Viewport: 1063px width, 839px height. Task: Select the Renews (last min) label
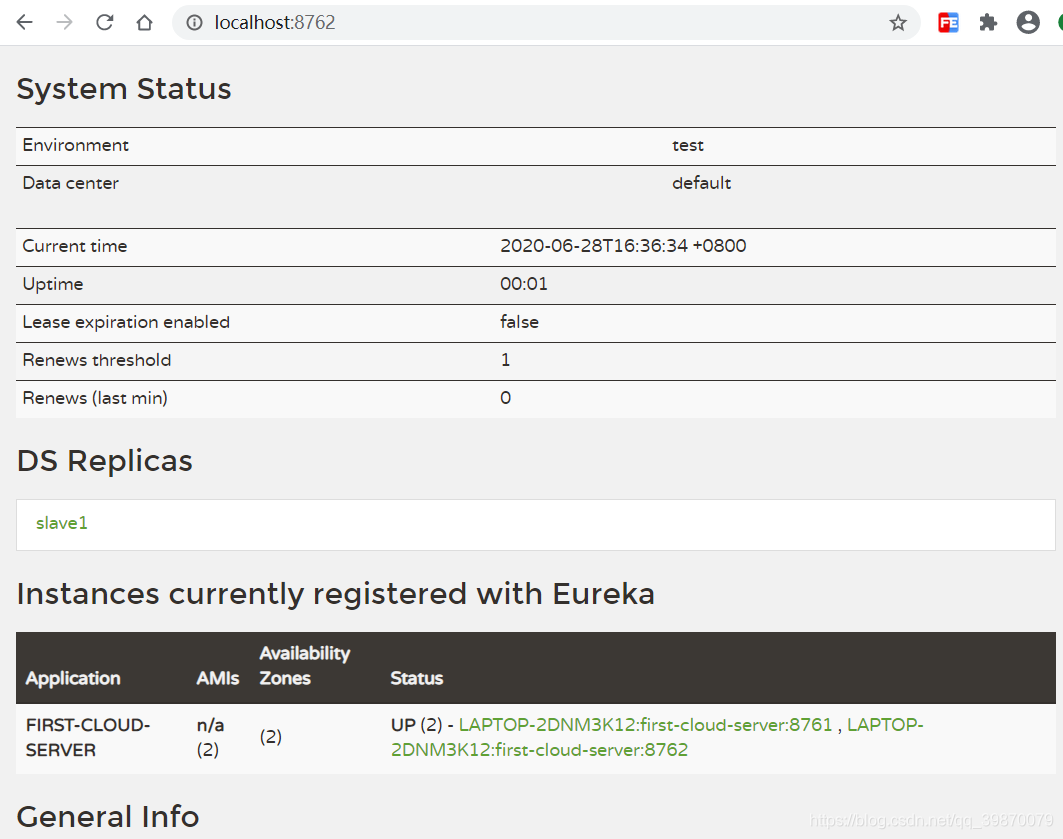pos(95,398)
